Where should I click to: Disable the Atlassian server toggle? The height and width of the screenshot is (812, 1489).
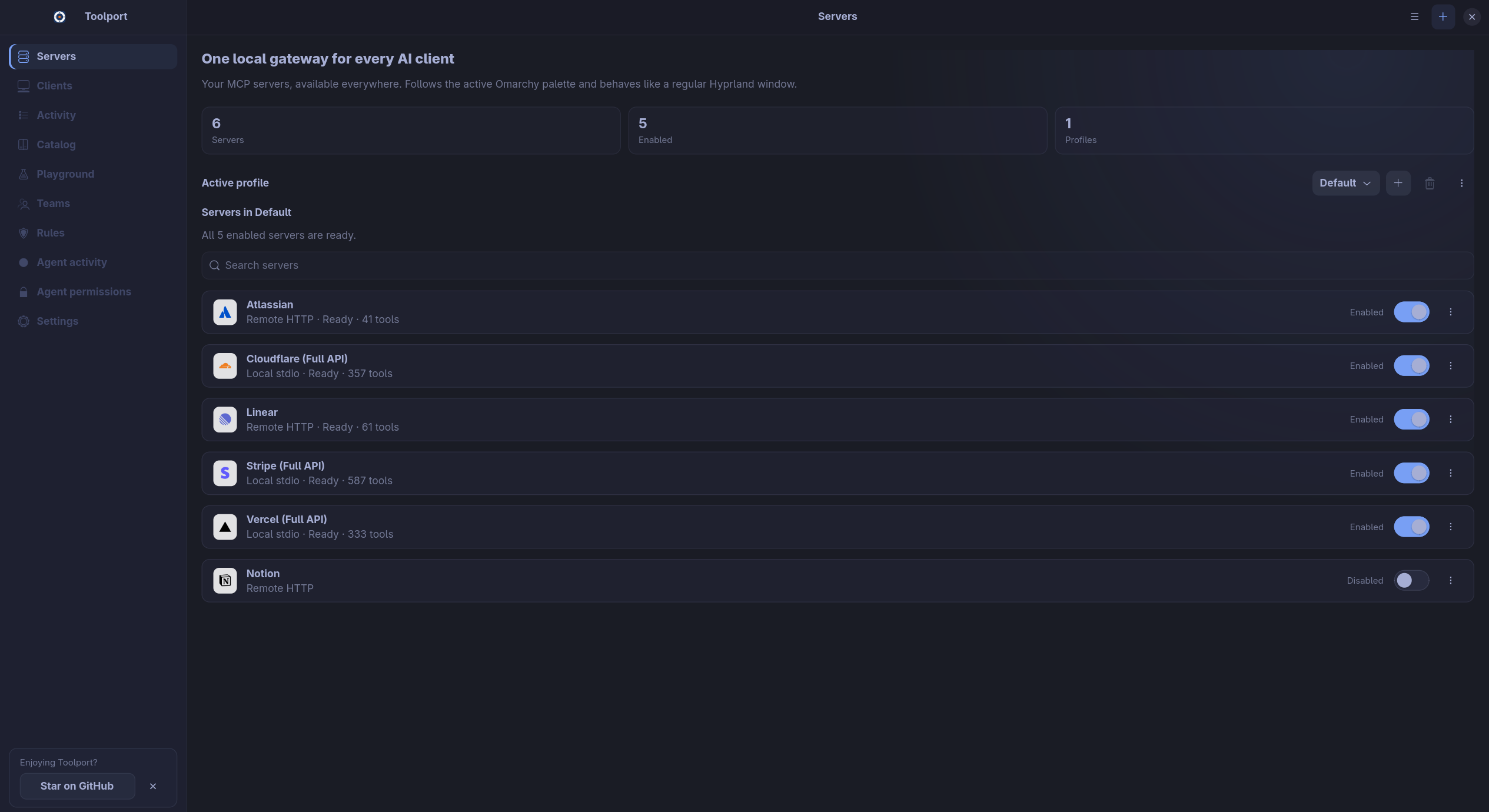coord(1411,312)
